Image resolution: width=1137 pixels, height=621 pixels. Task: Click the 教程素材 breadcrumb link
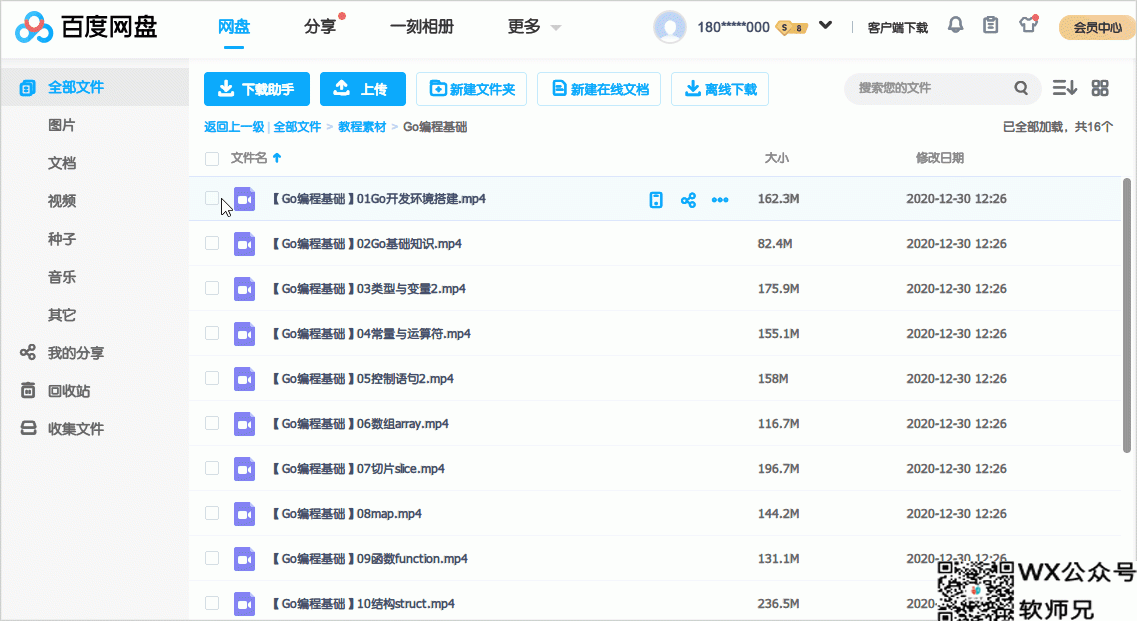point(362,126)
